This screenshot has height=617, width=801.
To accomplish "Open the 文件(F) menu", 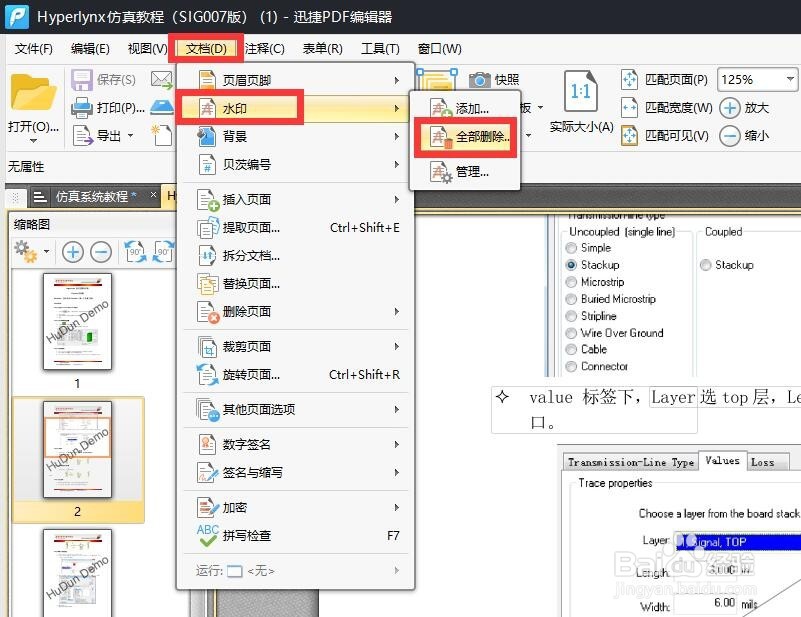I will pyautogui.click(x=33, y=49).
